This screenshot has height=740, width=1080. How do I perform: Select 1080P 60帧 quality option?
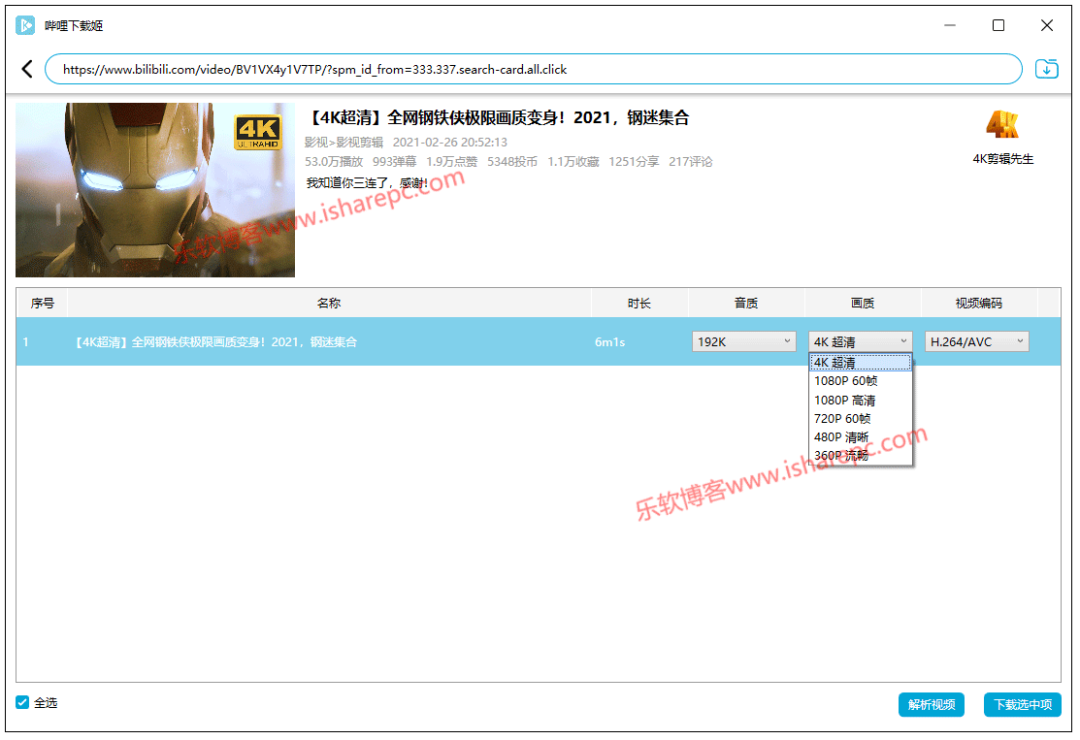(x=860, y=381)
